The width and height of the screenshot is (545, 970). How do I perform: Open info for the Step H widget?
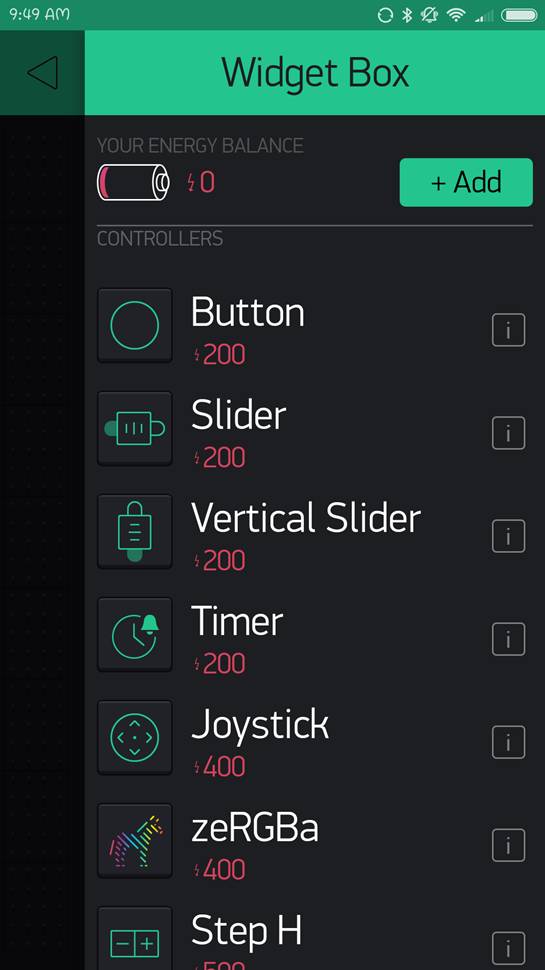(509, 948)
